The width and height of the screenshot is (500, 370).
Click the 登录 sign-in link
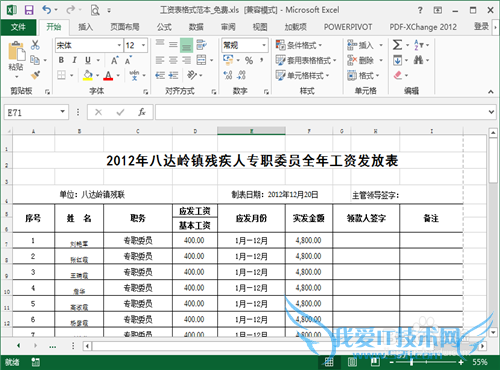tap(481, 26)
